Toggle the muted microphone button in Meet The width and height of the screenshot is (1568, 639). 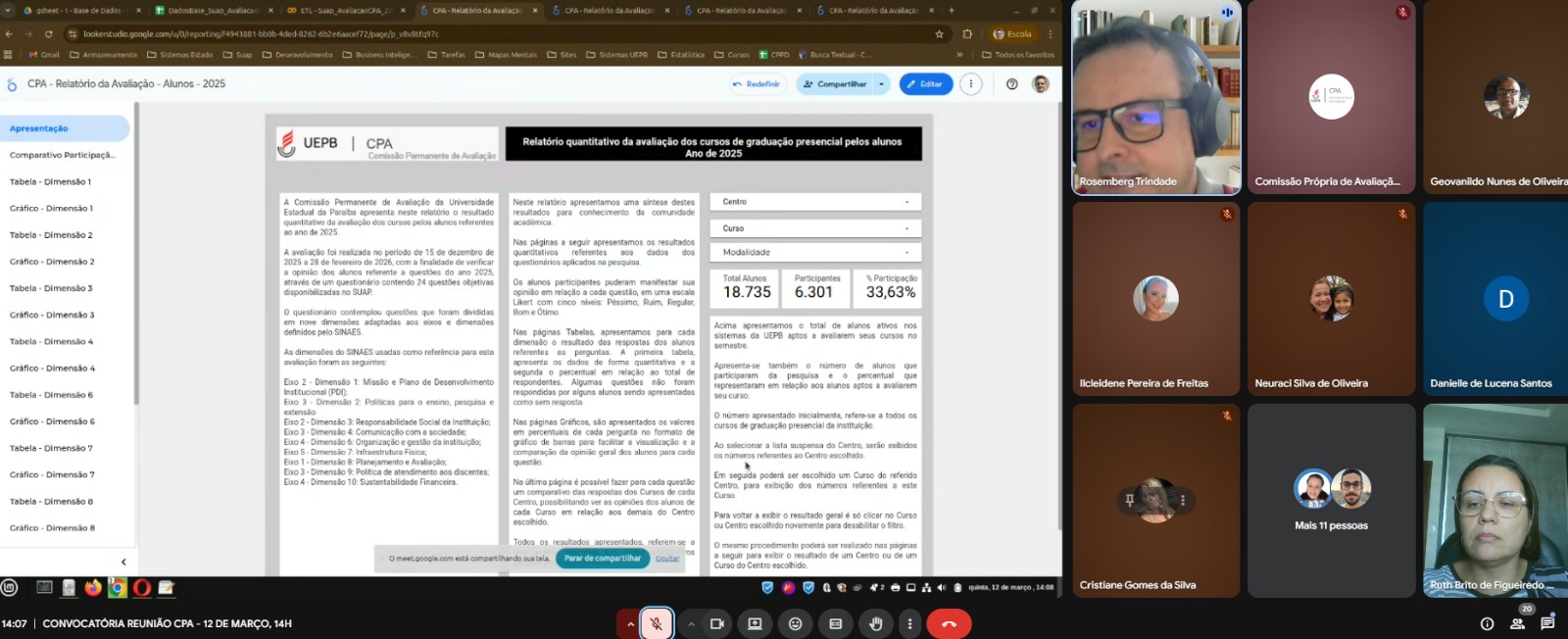[657, 623]
